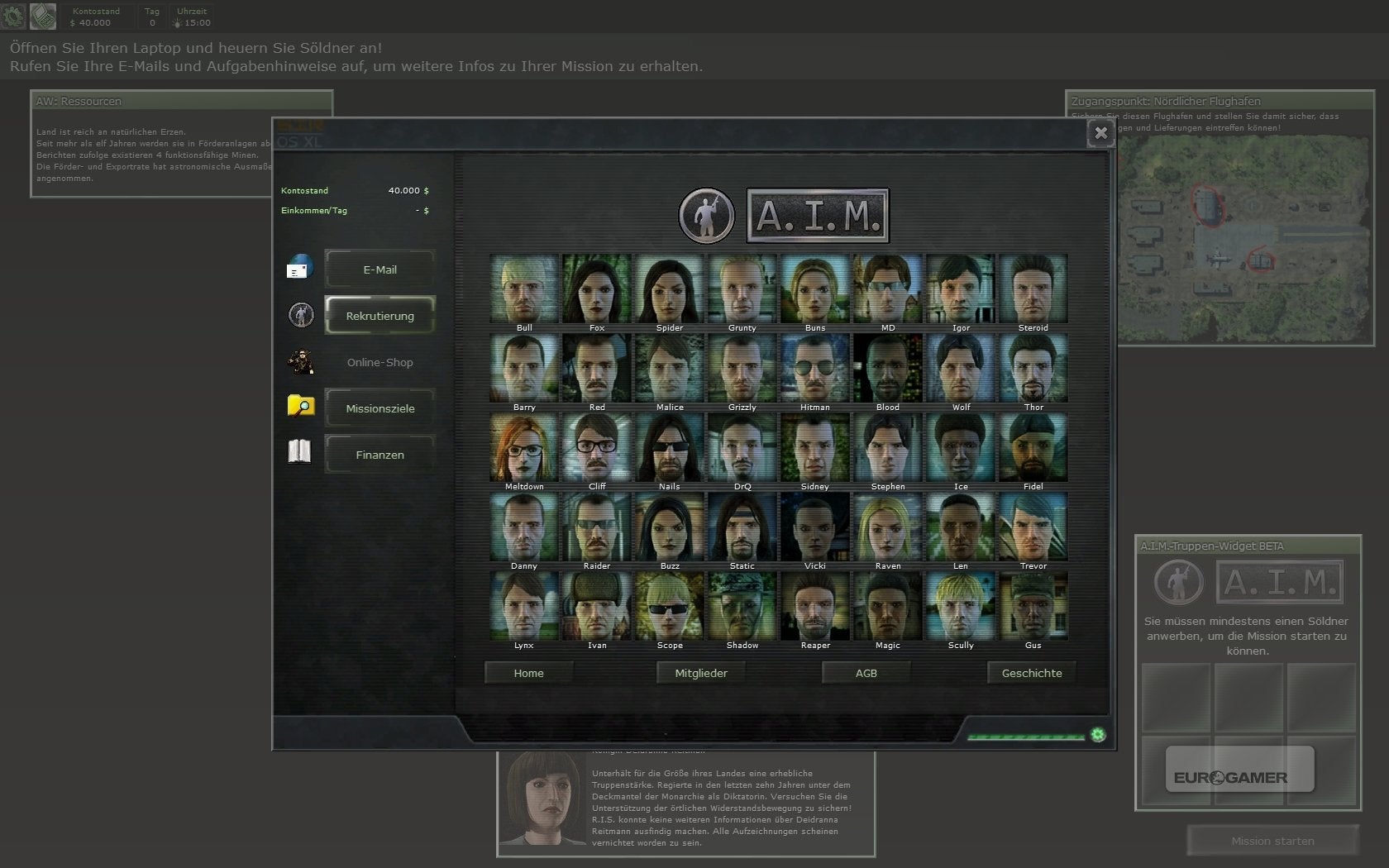Open Malice's profile
The height and width of the screenshot is (868, 1389).
(x=670, y=368)
